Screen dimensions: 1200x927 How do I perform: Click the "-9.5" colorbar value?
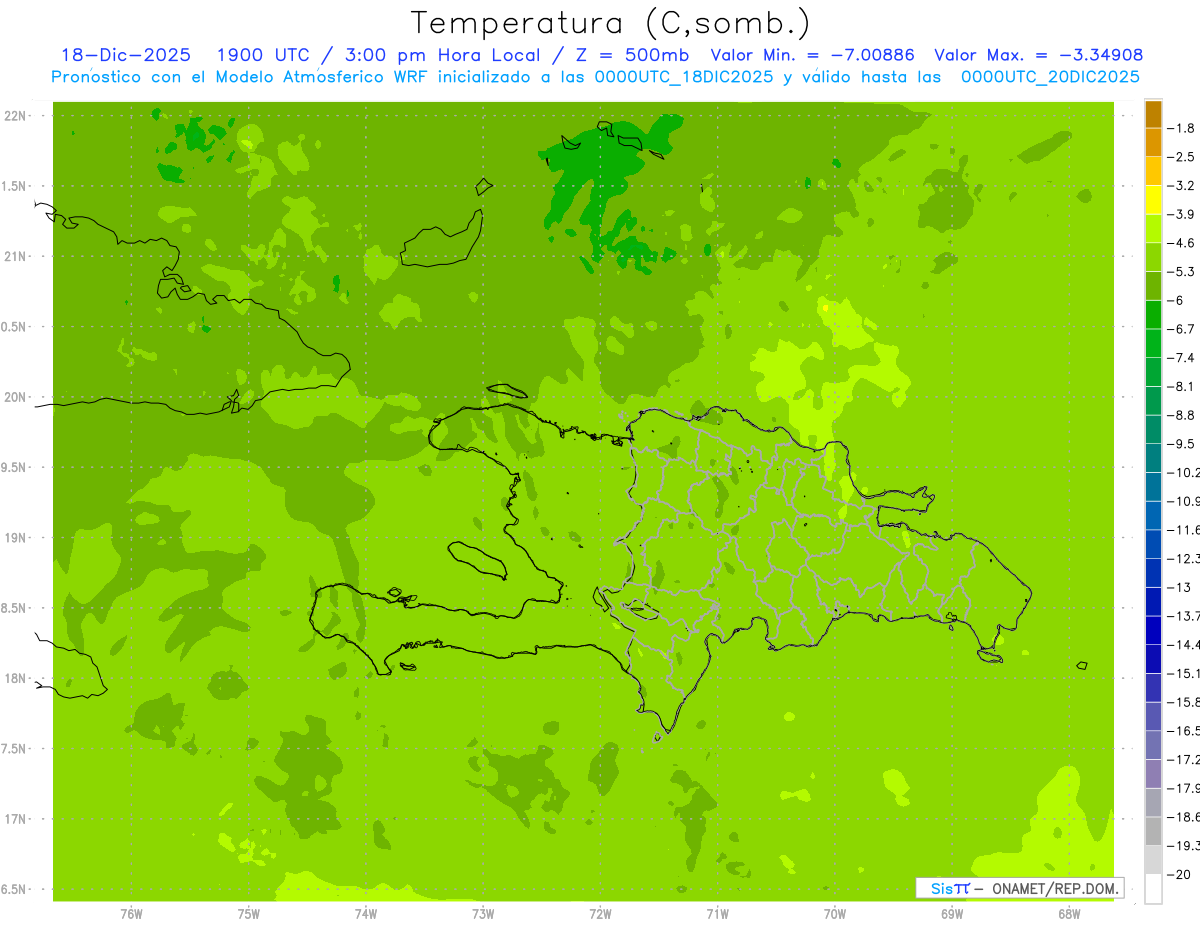1181,444
